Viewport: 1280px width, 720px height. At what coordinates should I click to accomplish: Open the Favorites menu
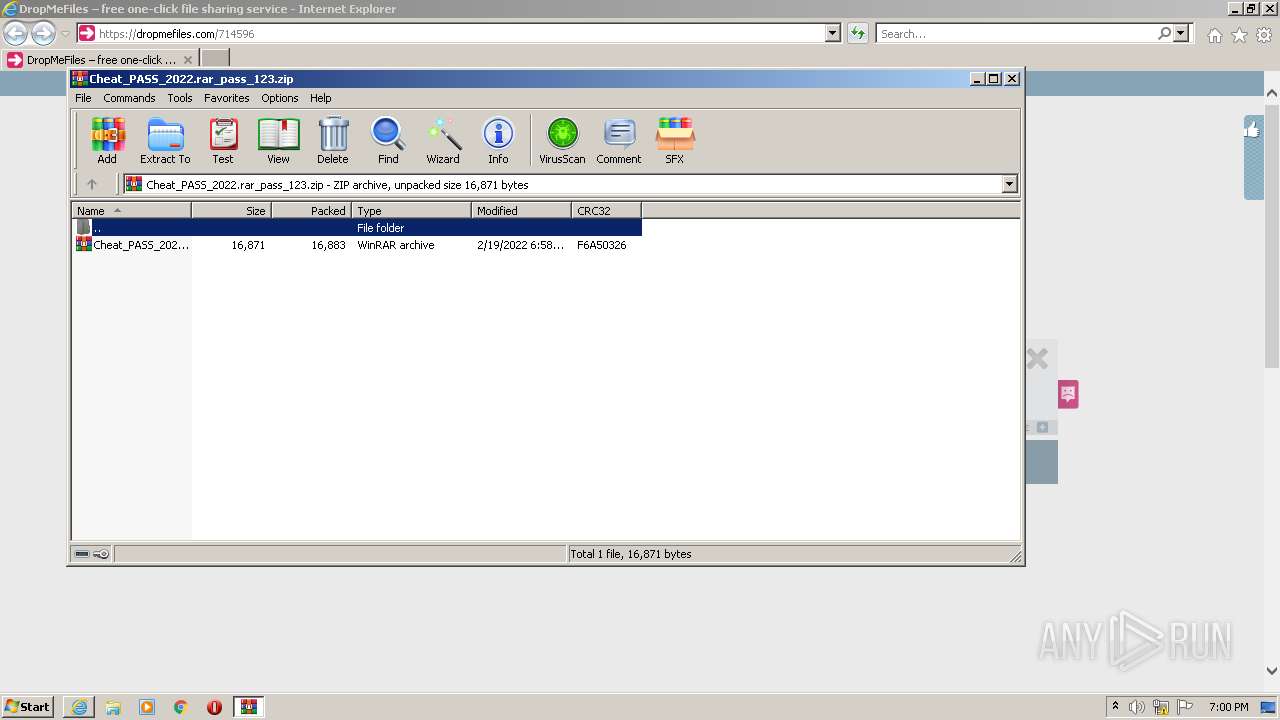(227, 98)
